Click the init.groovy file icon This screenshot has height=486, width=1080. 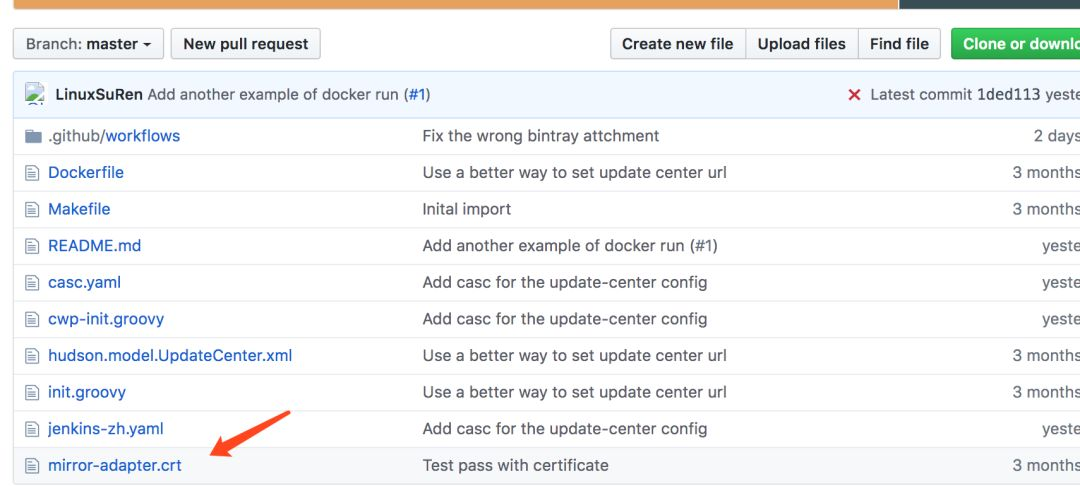point(32,392)
